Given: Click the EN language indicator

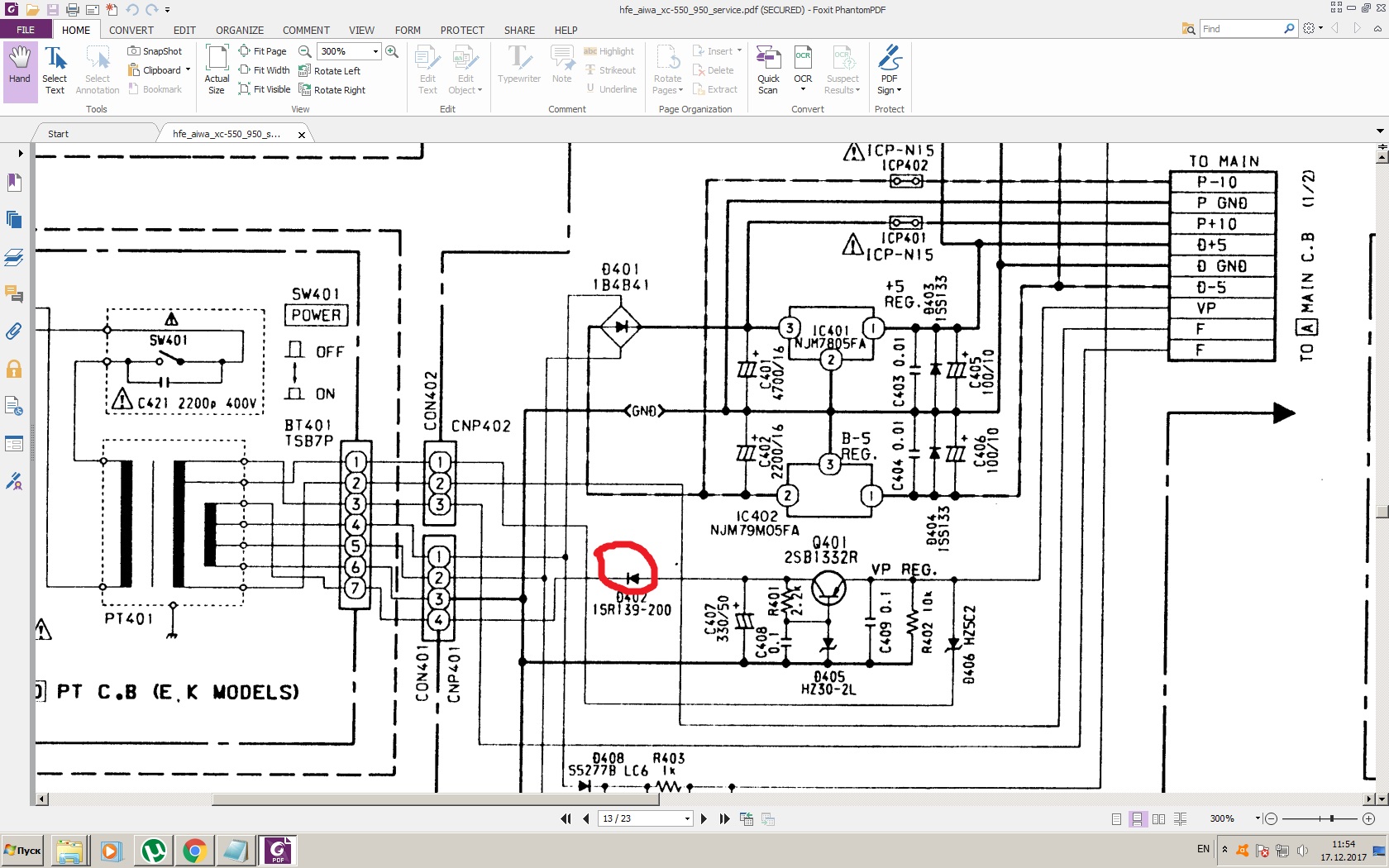Looking at the screenshot, I should tap(1203, 849).
